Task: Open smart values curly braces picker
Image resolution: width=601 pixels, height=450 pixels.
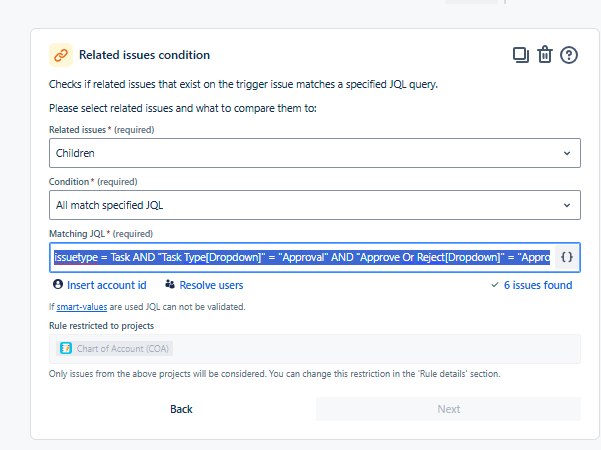Action: pyautogui.click(x=567, y=257)
